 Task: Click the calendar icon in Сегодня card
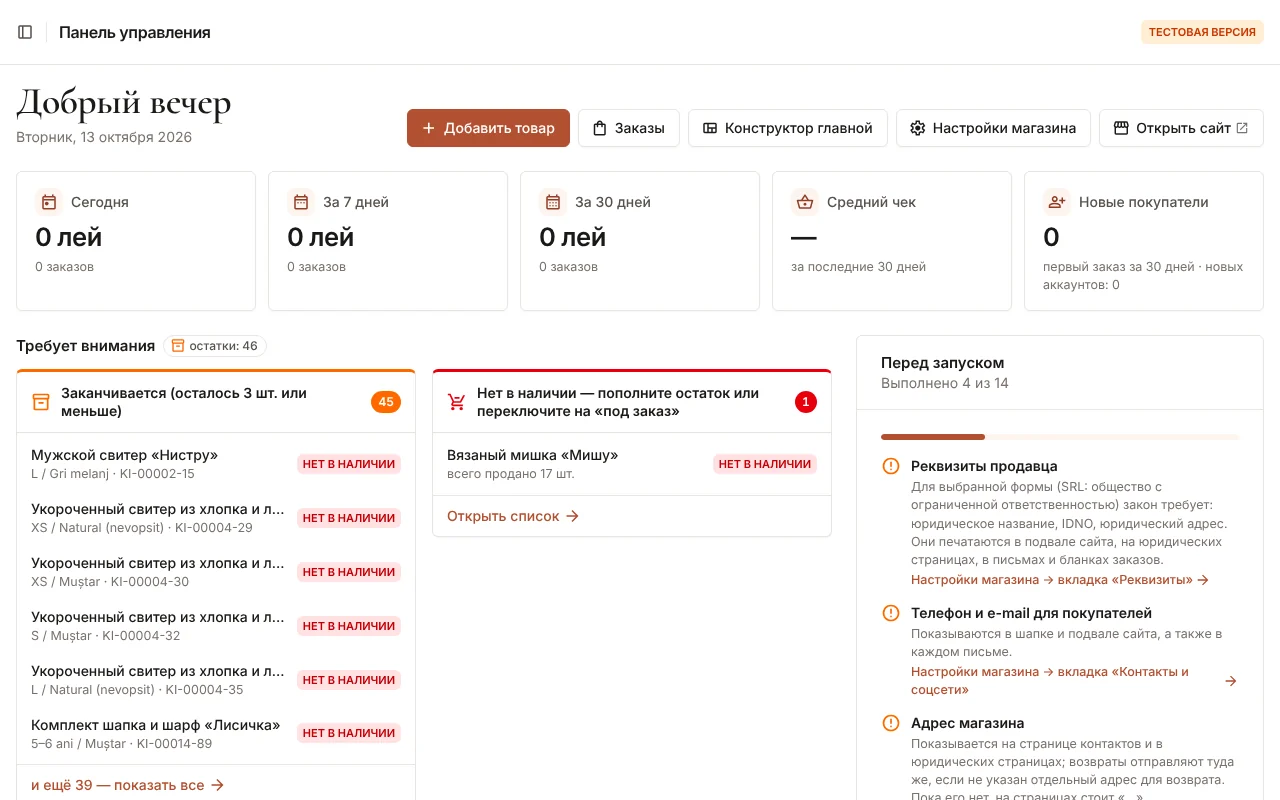[49, 202]
